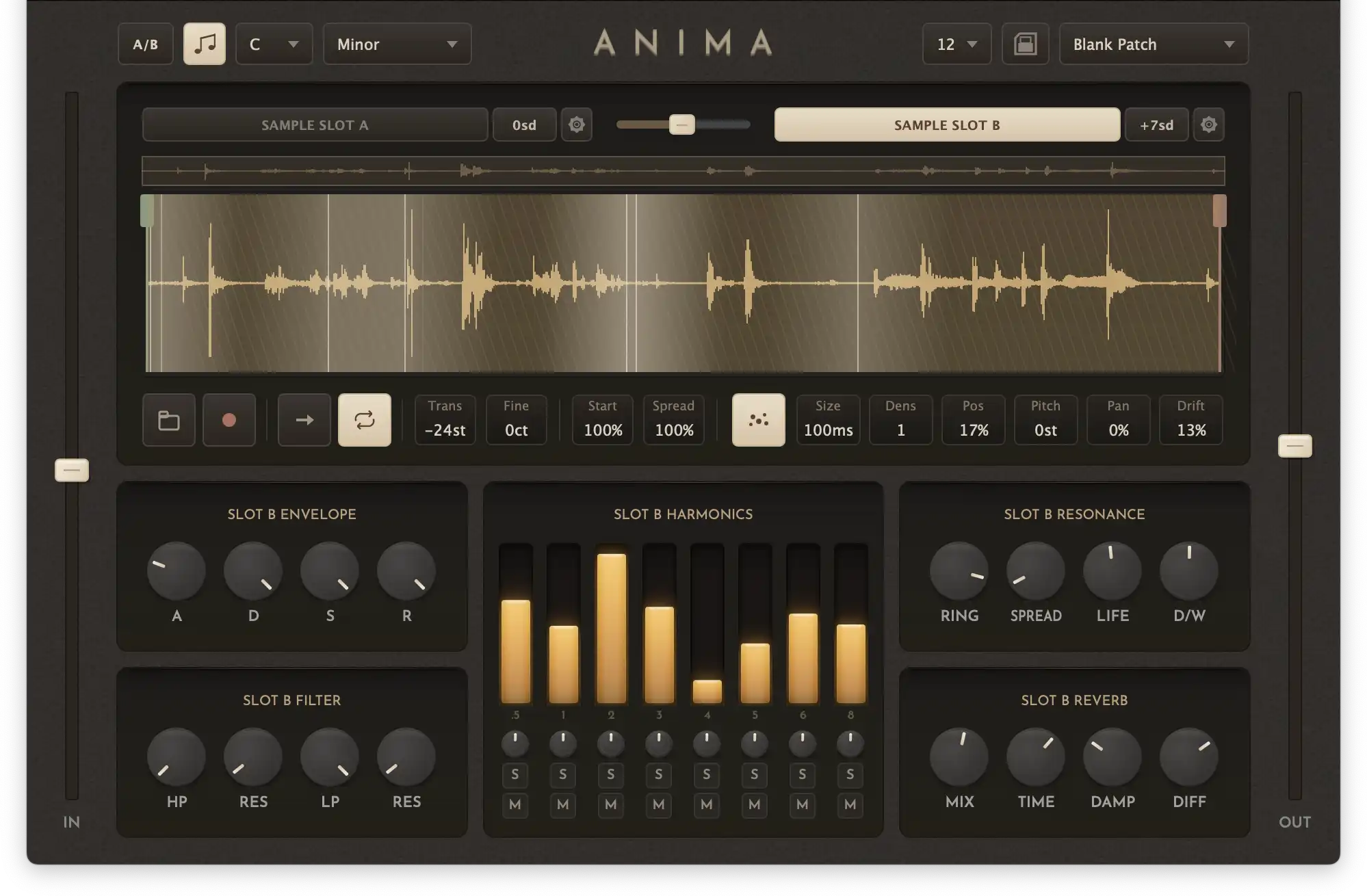1367x896 pixels.
Task: Select forward arrow playback mode
Action: 304,420
